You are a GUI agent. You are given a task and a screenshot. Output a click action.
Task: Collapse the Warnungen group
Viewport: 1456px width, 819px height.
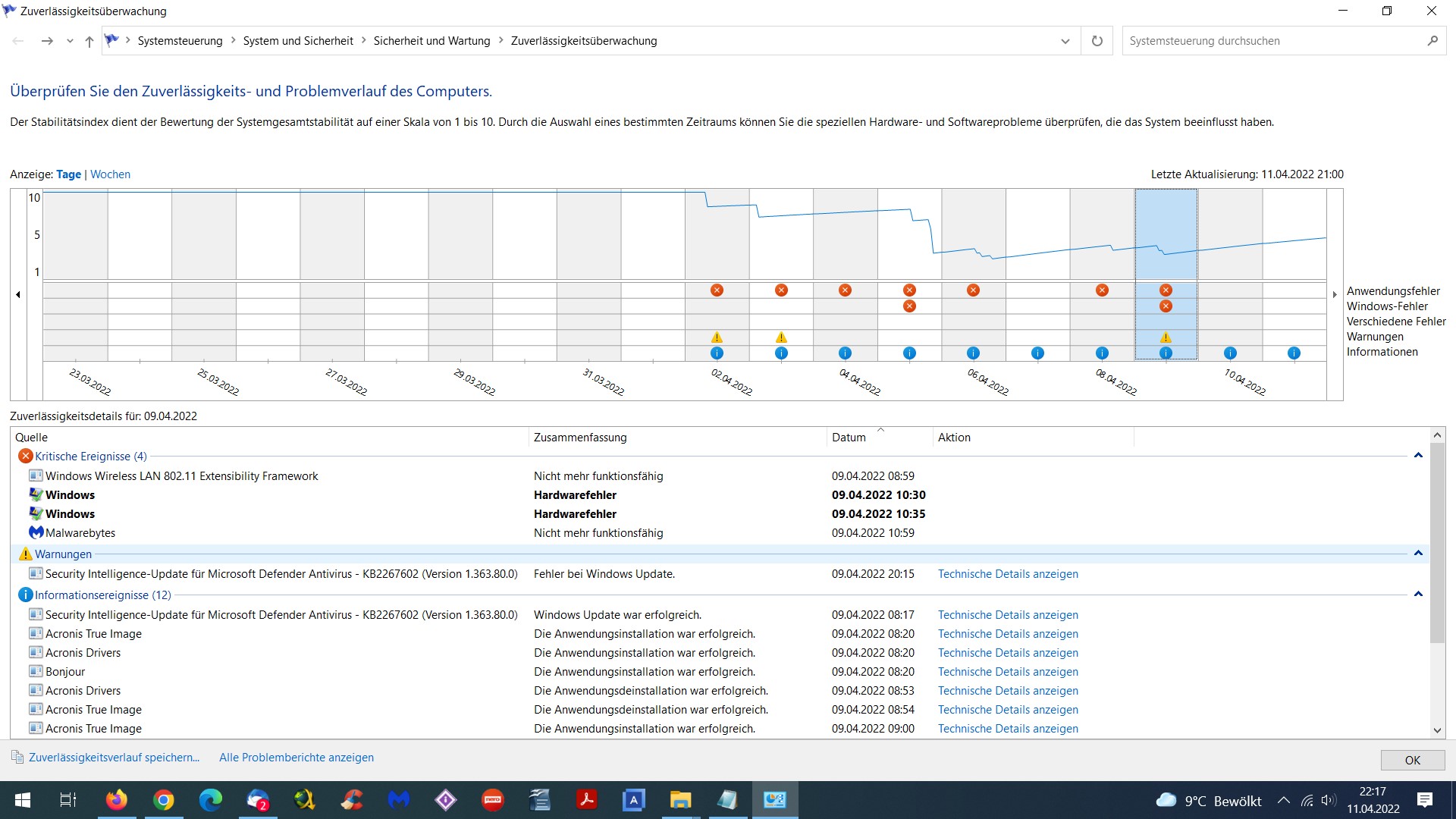pyautogui.click(x=1417, y=554)
